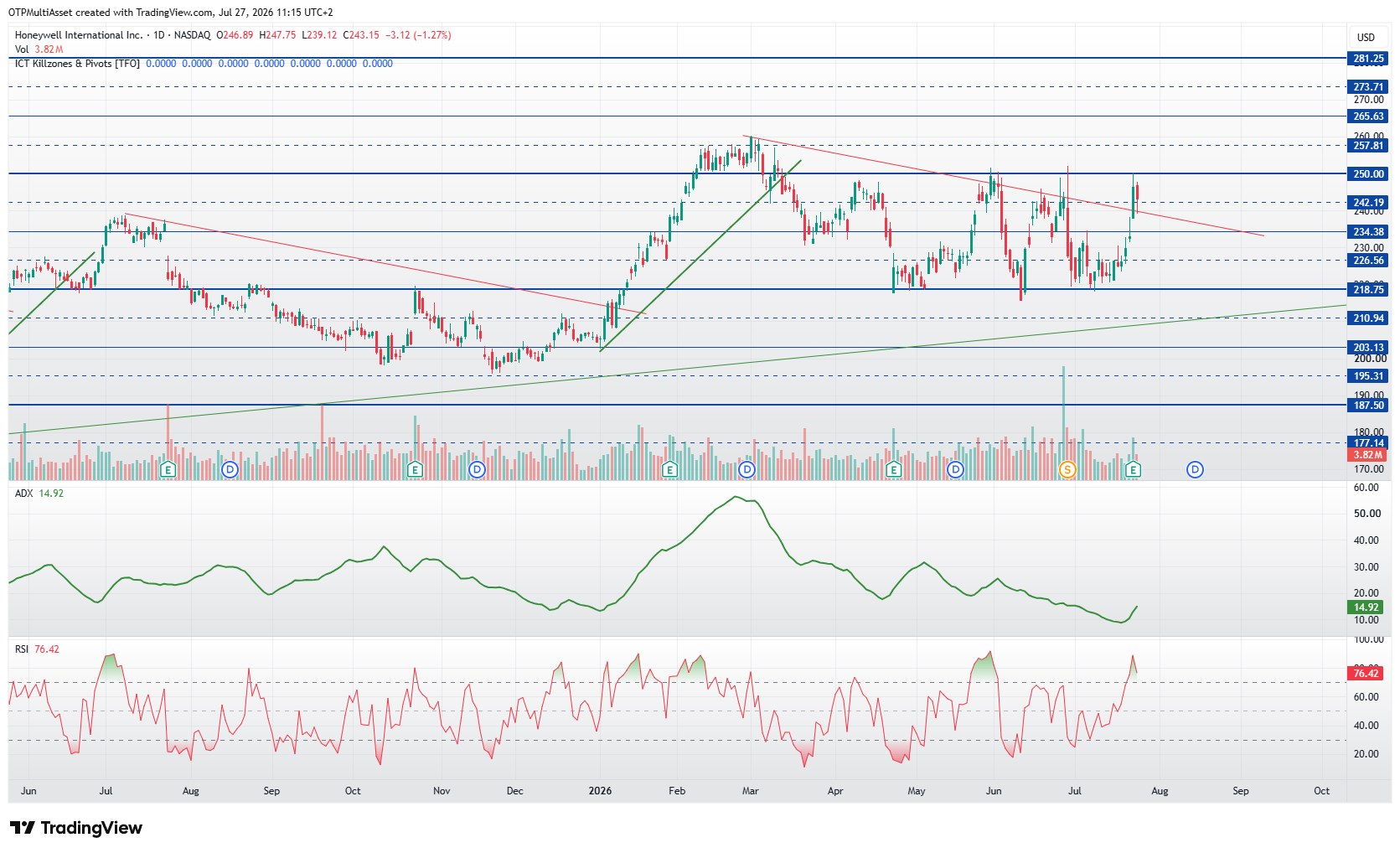Click the dividend D marker in mid-November
Image resolution: width=1400 pixels, height=853 pixels.
tap(477, 470)
